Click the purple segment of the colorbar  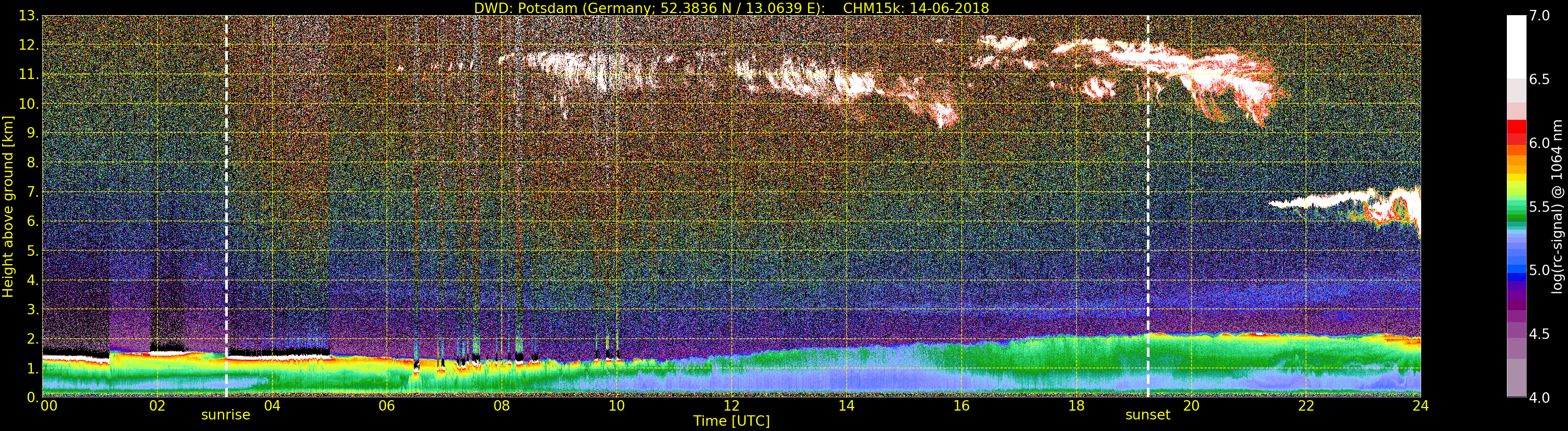[1516, 299]
